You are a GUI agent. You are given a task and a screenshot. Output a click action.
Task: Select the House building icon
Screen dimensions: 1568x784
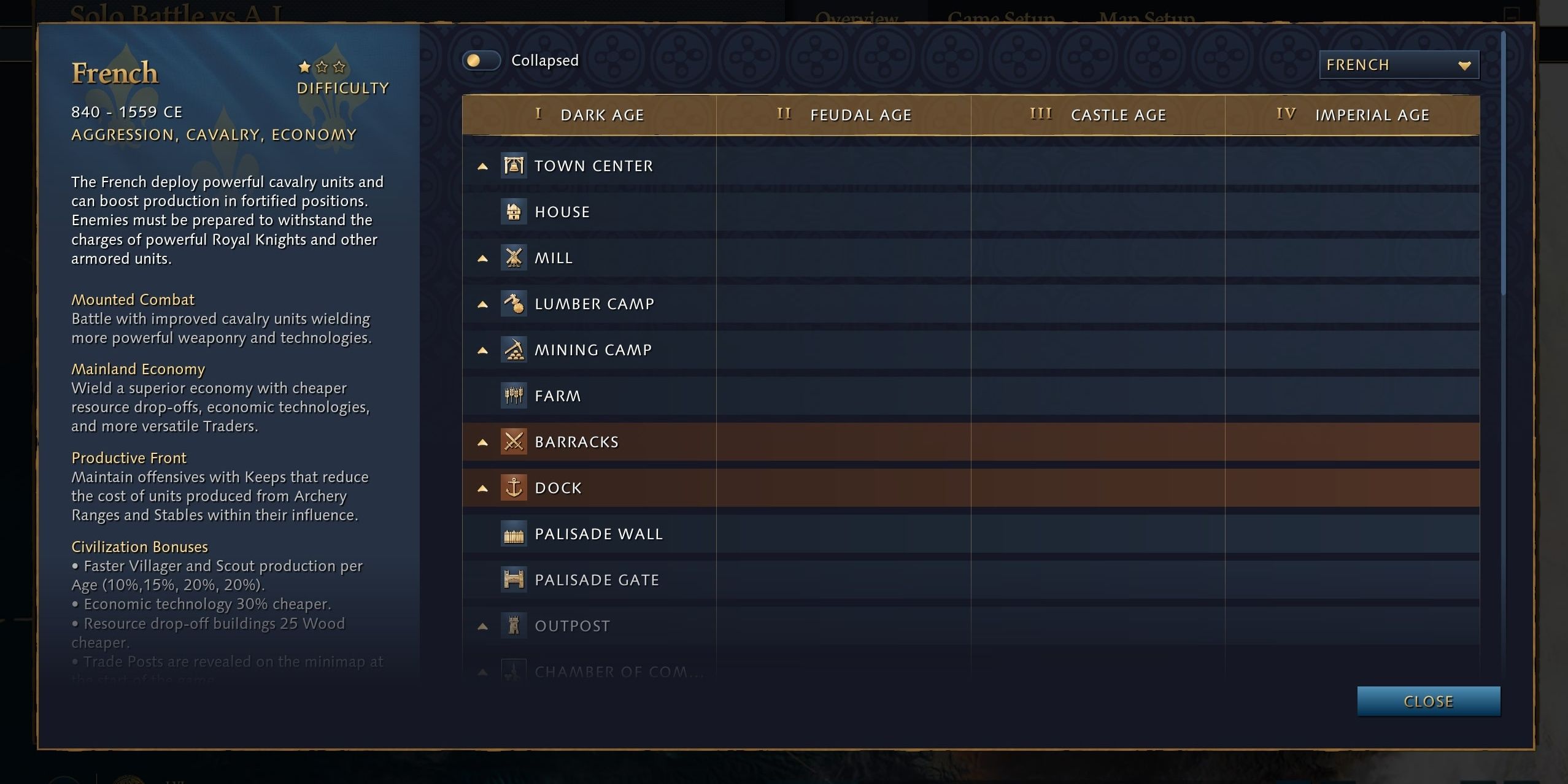[514, 212]
